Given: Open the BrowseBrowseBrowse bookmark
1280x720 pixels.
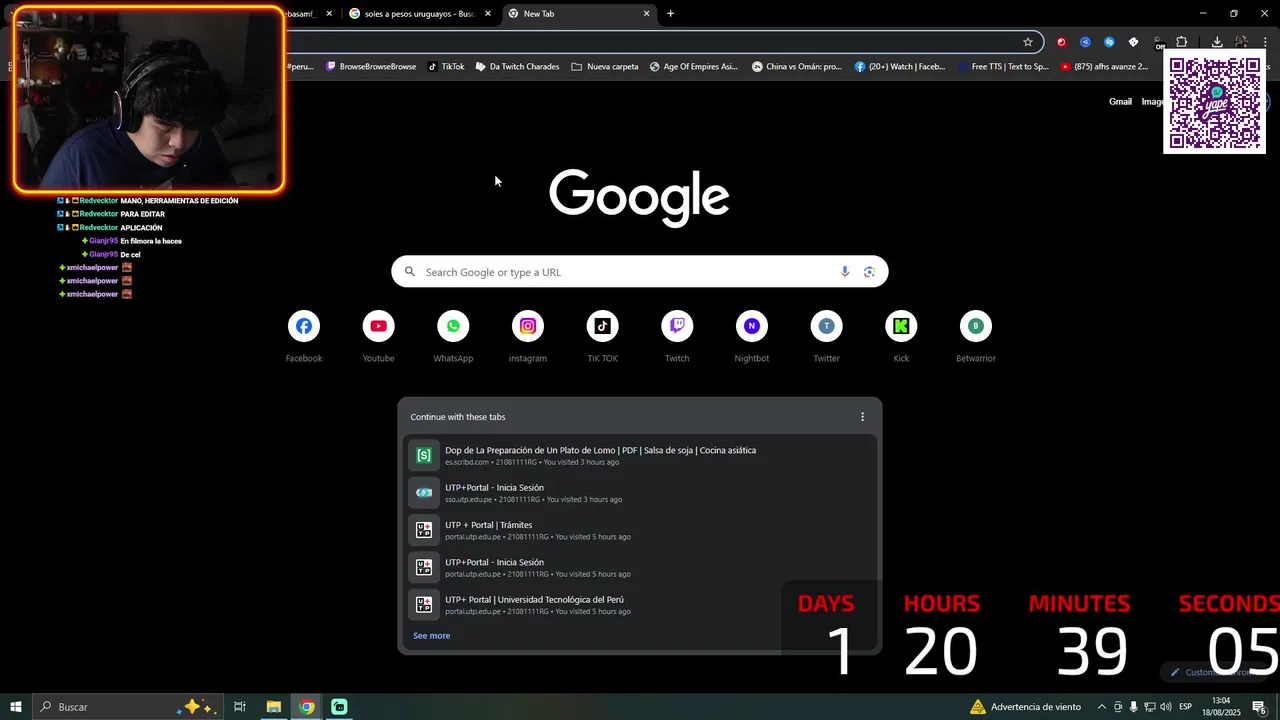Looking at the screenshot, I should click(x=371, y=67).
